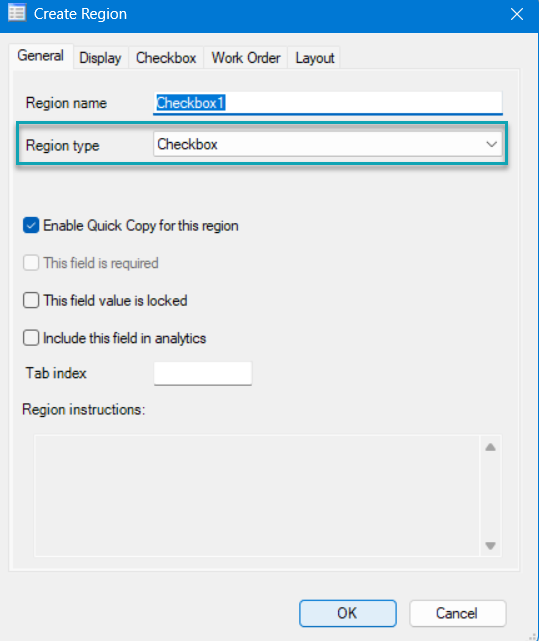The height and width of the screenshot is (641, 539).
Task: Click inside the Region instructions text area
Action: click(257, 496)
